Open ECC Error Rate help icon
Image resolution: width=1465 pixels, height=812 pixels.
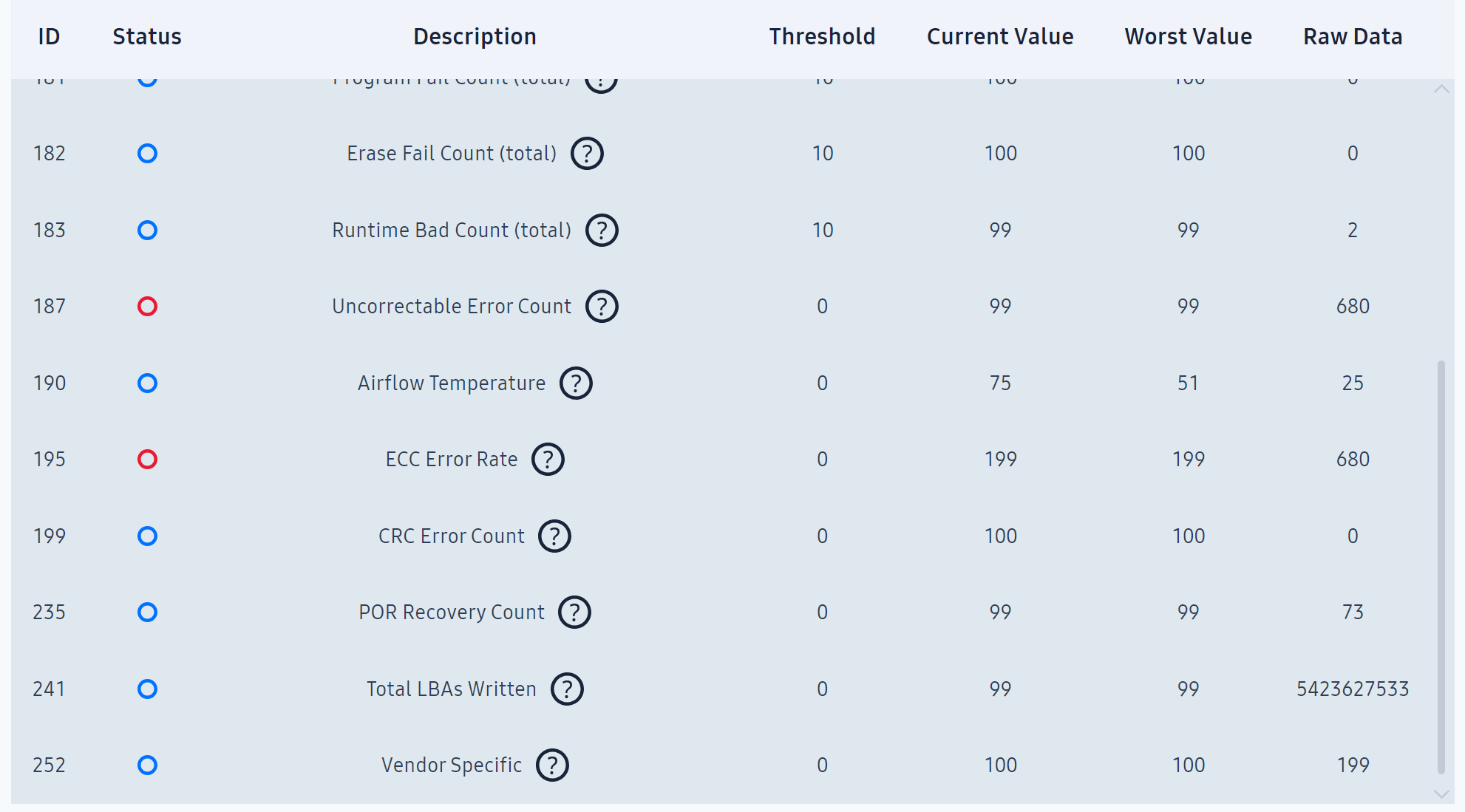coord(548,460)
